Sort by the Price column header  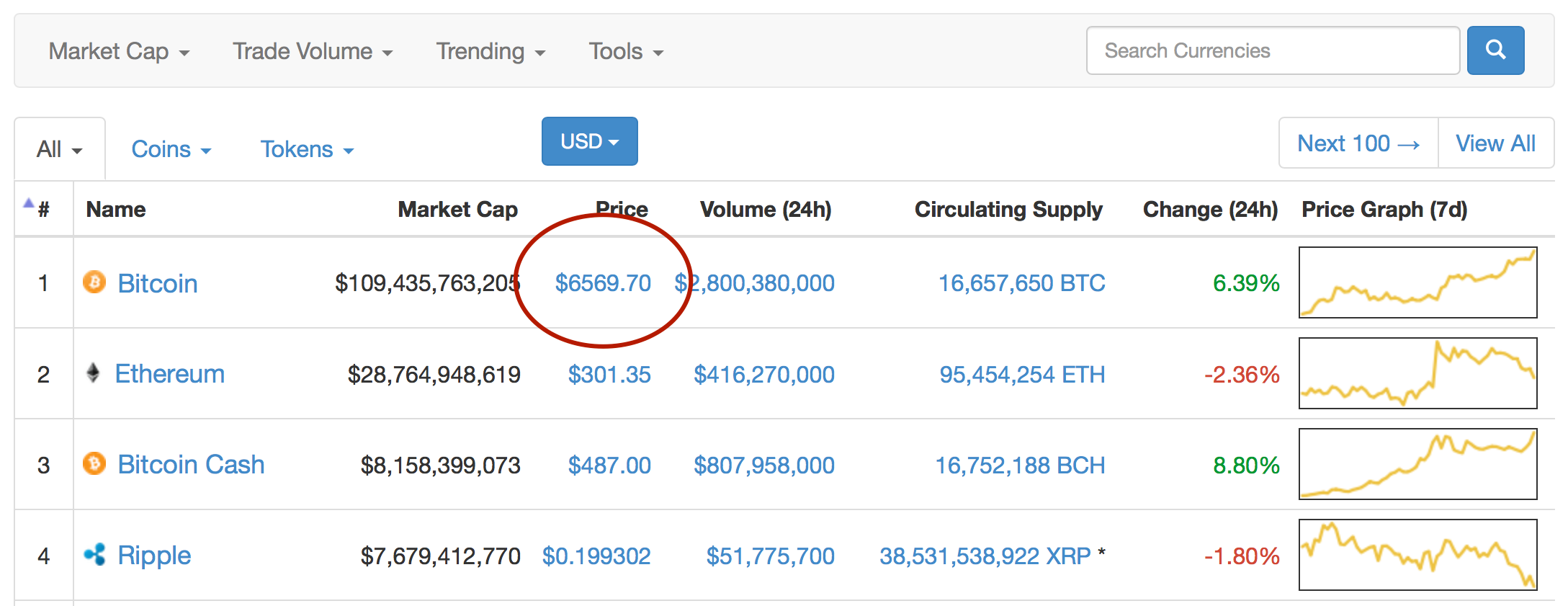pos(622,210)
